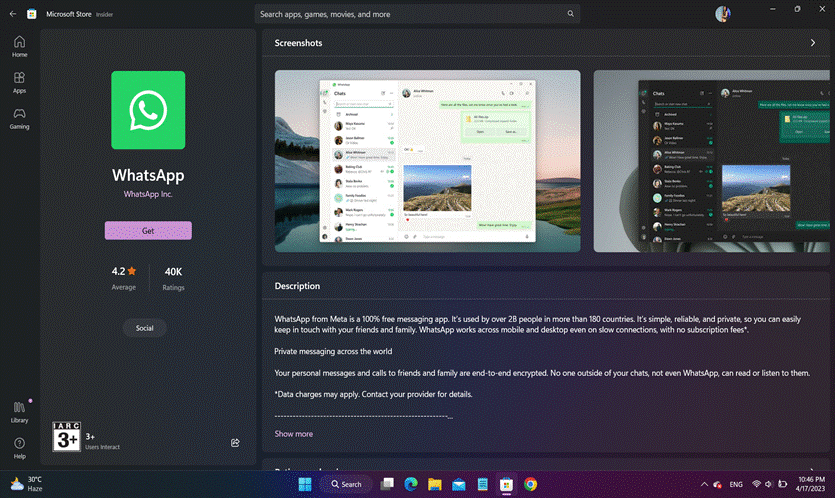The height and width of the screenshot is (498, 835).
Task: Open Help in the sidebar
Action: (x=19, y=448)
